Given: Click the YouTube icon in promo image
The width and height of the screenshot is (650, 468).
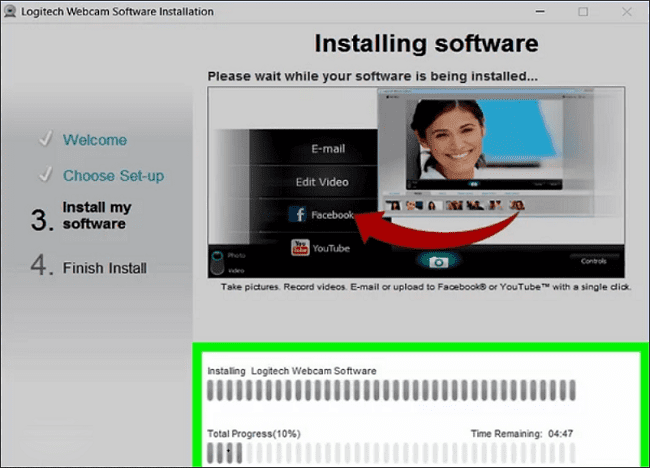Looking at the screenshot, I should pos(300,248).
